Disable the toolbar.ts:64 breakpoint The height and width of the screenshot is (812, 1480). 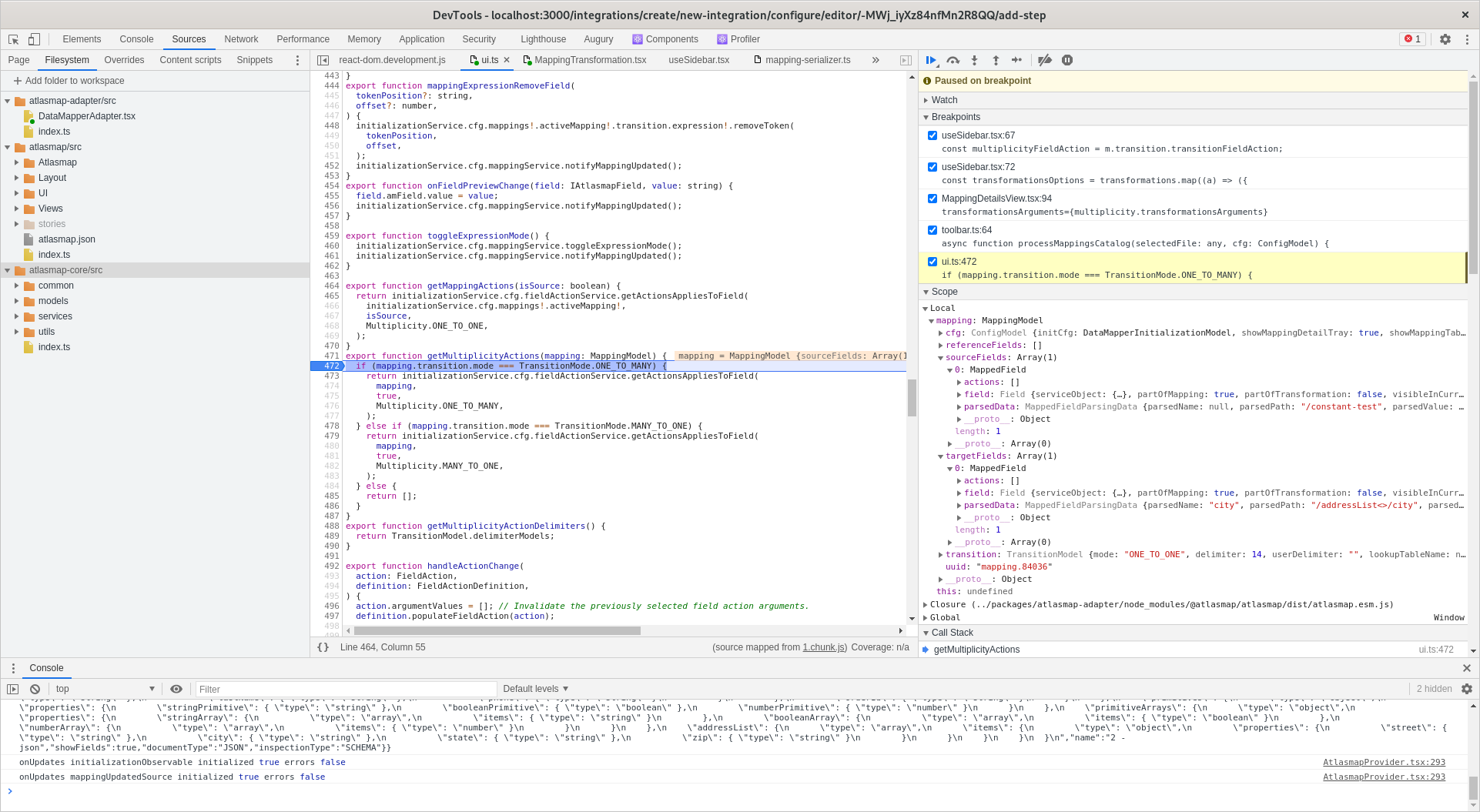click(933, 230)
